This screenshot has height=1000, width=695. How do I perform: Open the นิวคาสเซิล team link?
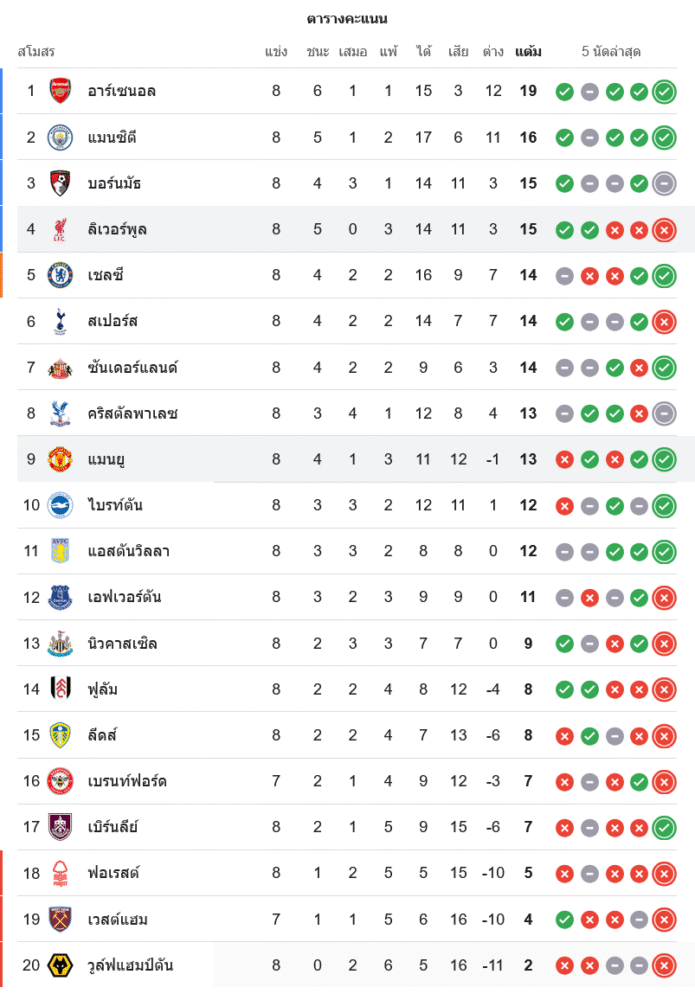click(x=122, y=643)
